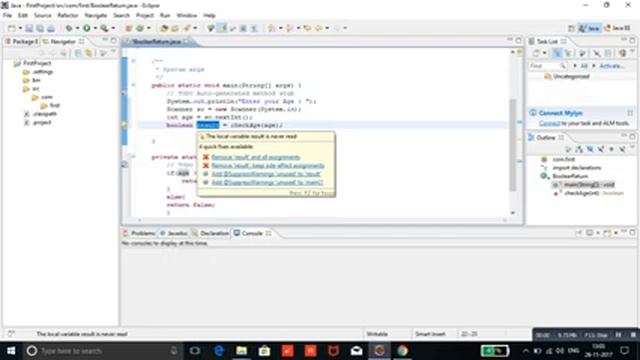The height and width of the screenshot is (360, 640).
Task: Switch to the Declaration tab
Action: coord(211,233)
